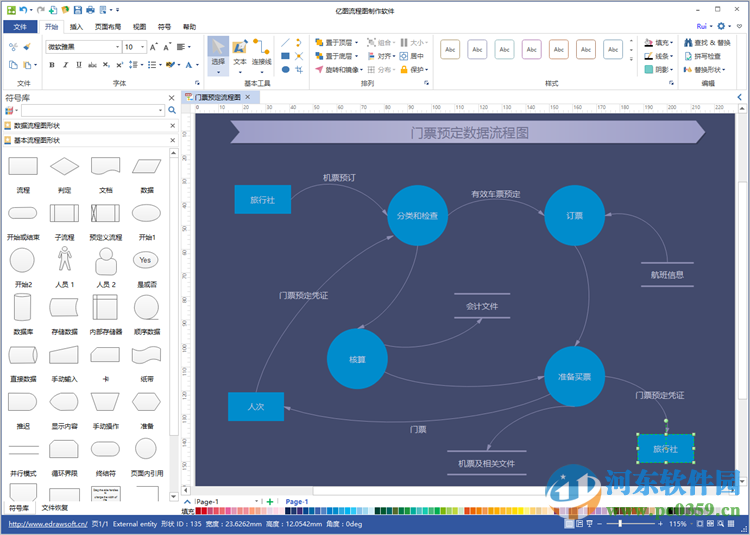Pick the rectangle drawing tool
750x535 pixels.
click(x=286, y=56)
